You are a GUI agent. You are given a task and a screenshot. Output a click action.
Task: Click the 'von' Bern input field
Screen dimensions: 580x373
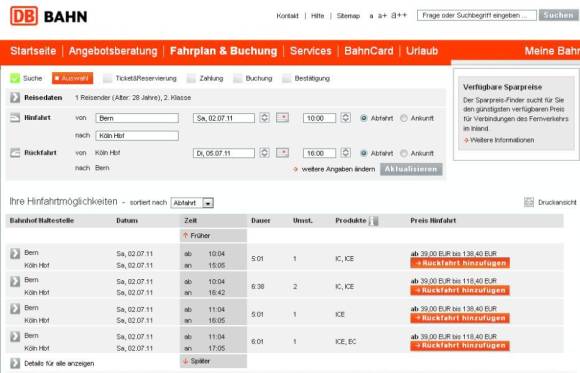pos(137,118)
